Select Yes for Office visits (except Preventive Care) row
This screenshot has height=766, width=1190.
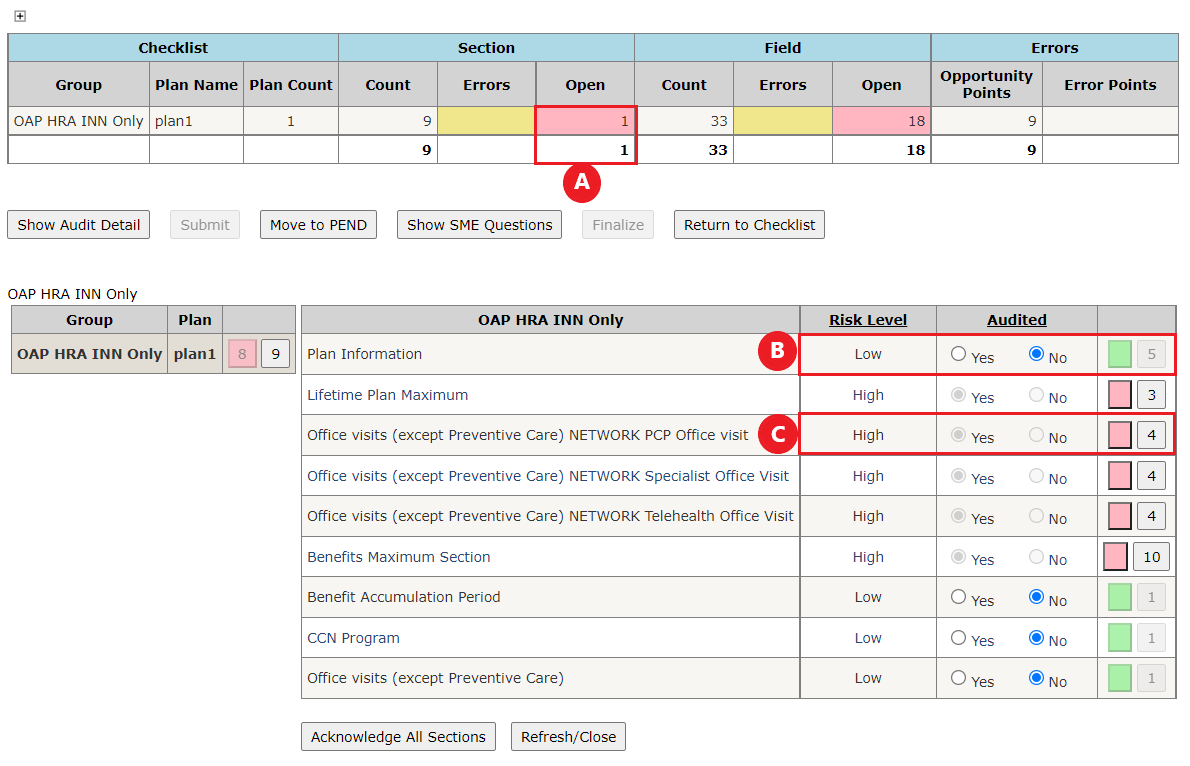pos(959,678)
